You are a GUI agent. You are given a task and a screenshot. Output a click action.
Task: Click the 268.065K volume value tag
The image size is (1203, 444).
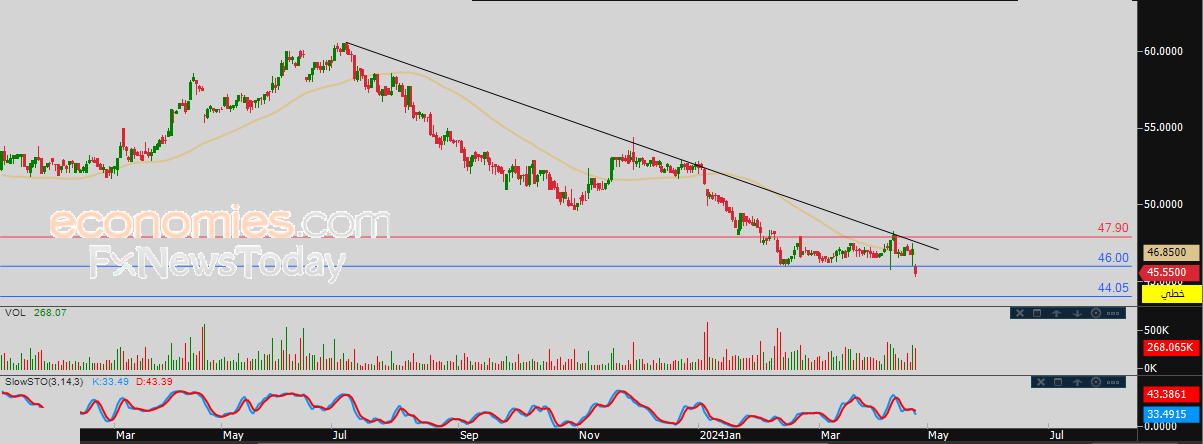pos(1171,347)
